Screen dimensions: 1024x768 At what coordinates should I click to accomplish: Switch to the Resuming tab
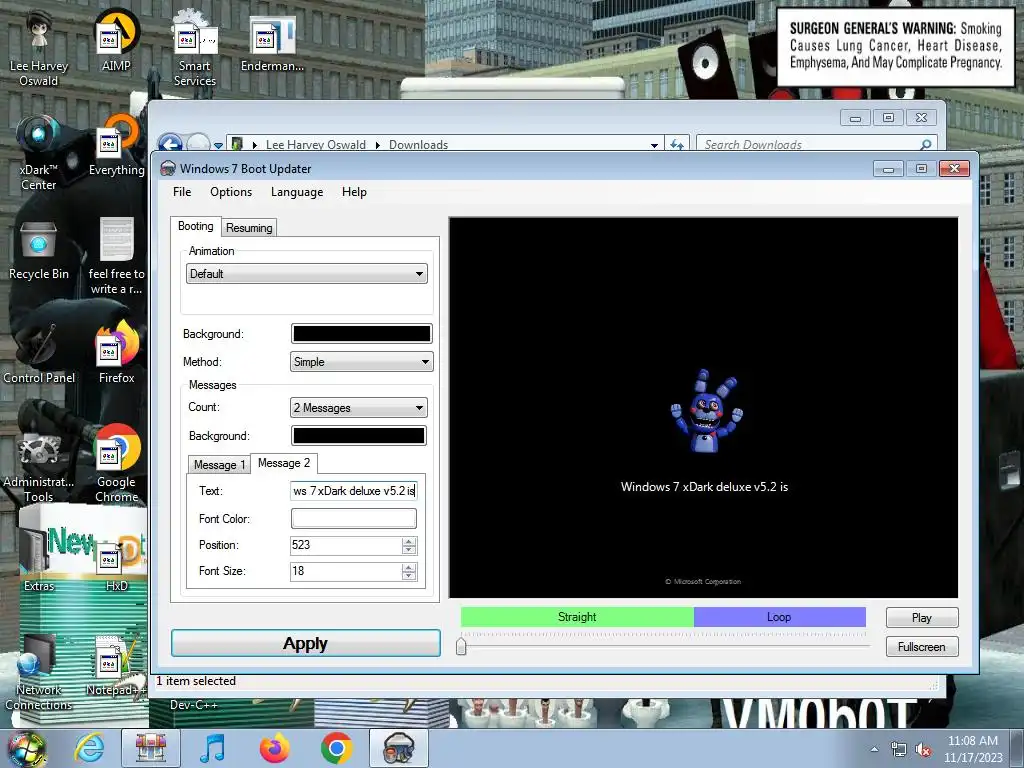pyautogui.click(x=249, y=228)
